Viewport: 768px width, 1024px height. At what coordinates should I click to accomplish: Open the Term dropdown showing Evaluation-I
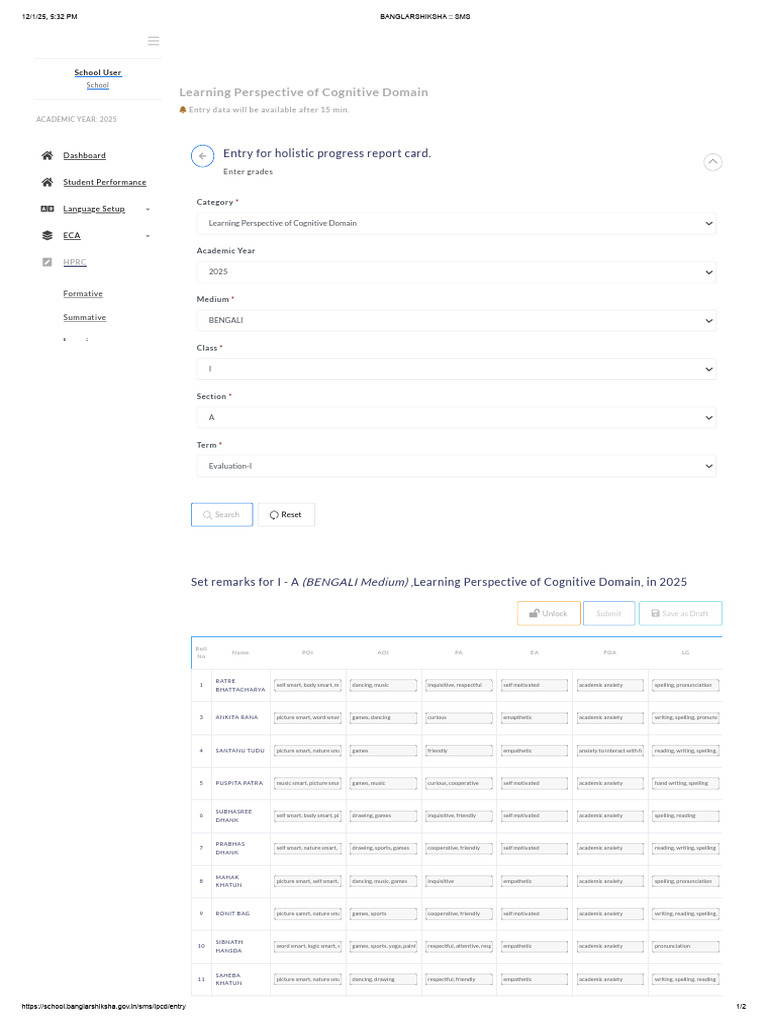456,466
